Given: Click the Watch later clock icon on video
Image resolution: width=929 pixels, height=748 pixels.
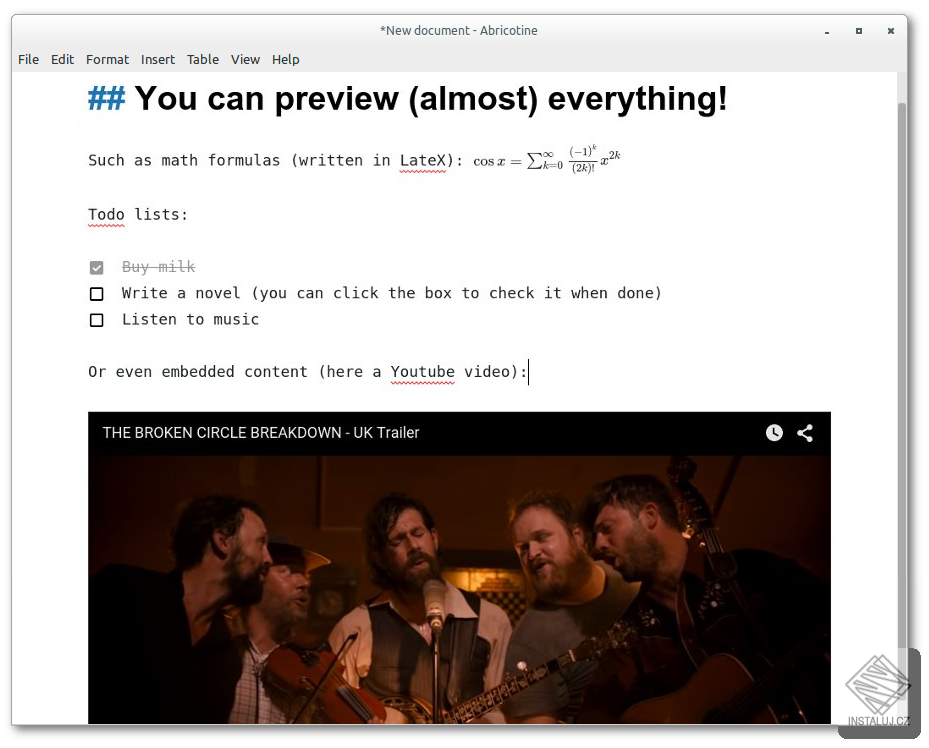Looking at the screenshot, I should pyautogui.click(x=774, y=433).
